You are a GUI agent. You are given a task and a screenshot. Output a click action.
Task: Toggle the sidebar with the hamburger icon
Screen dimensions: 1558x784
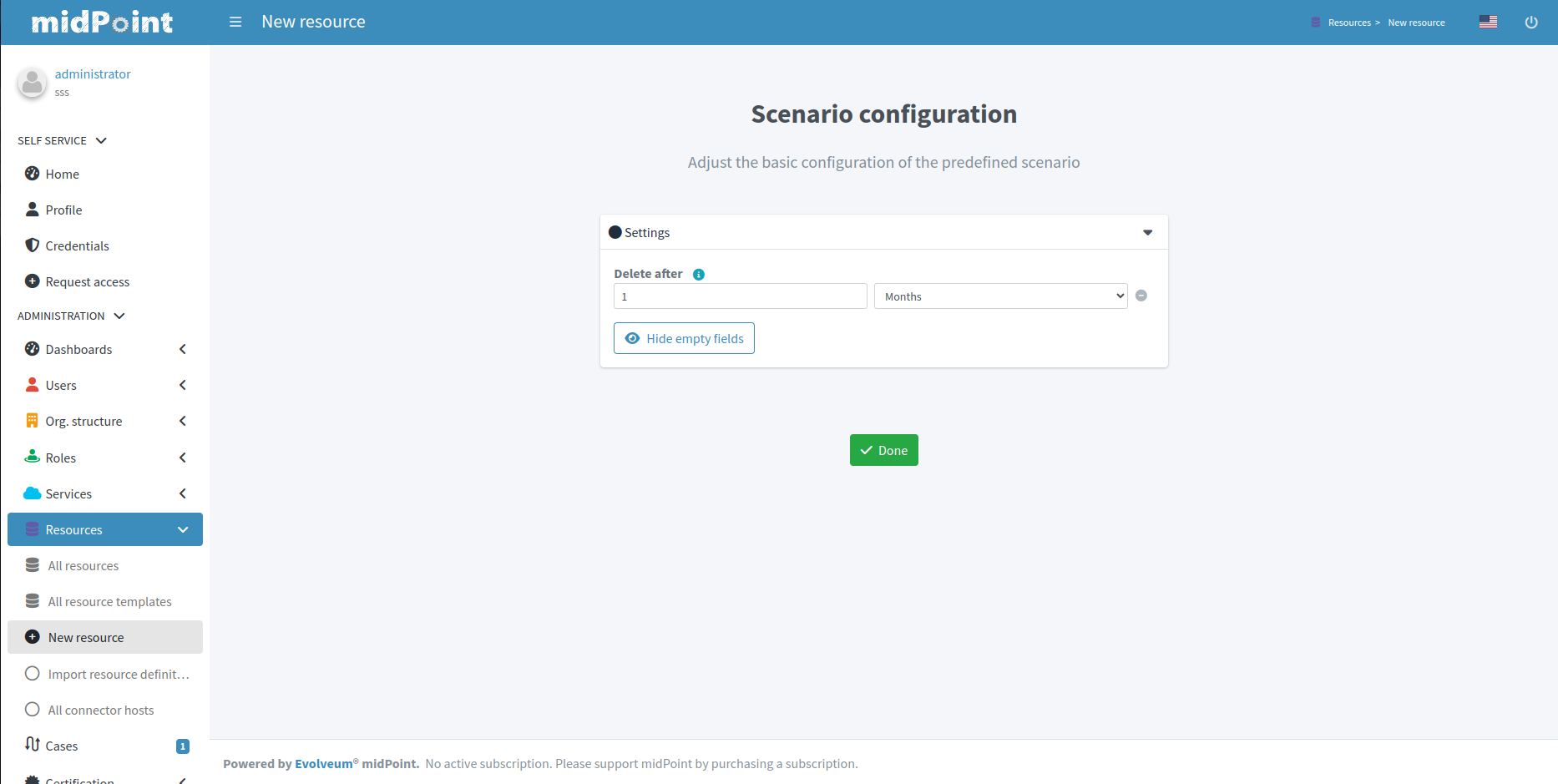click(235, 22)
